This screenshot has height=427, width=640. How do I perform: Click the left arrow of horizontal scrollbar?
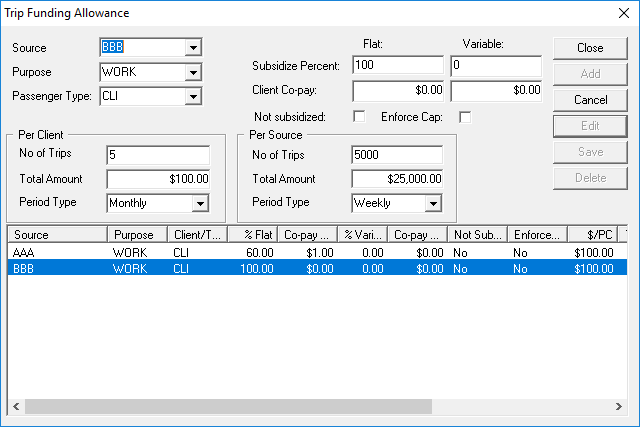click(x=16, y=406)
